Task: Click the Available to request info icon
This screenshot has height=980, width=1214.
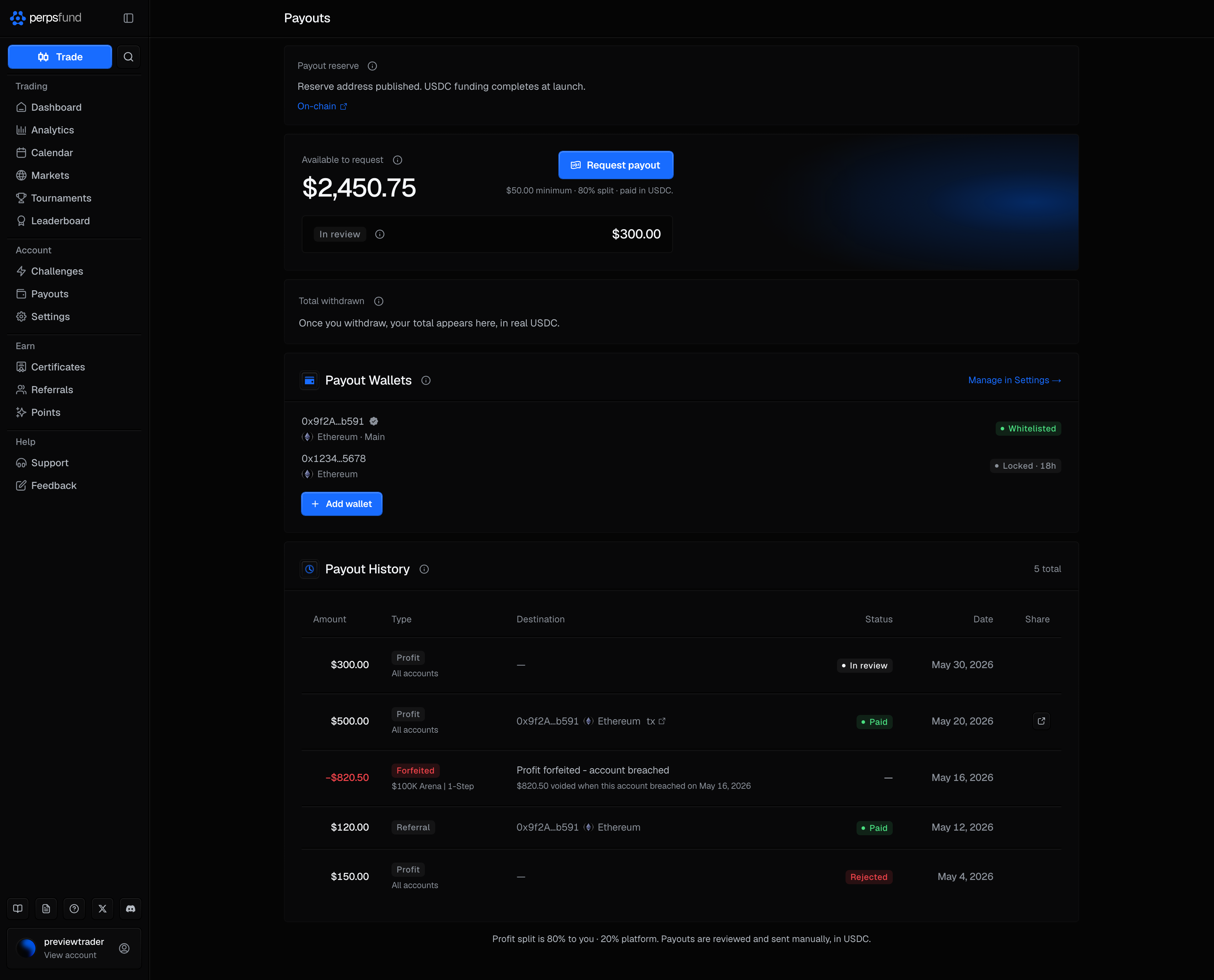Action: (x=398, y=160)
